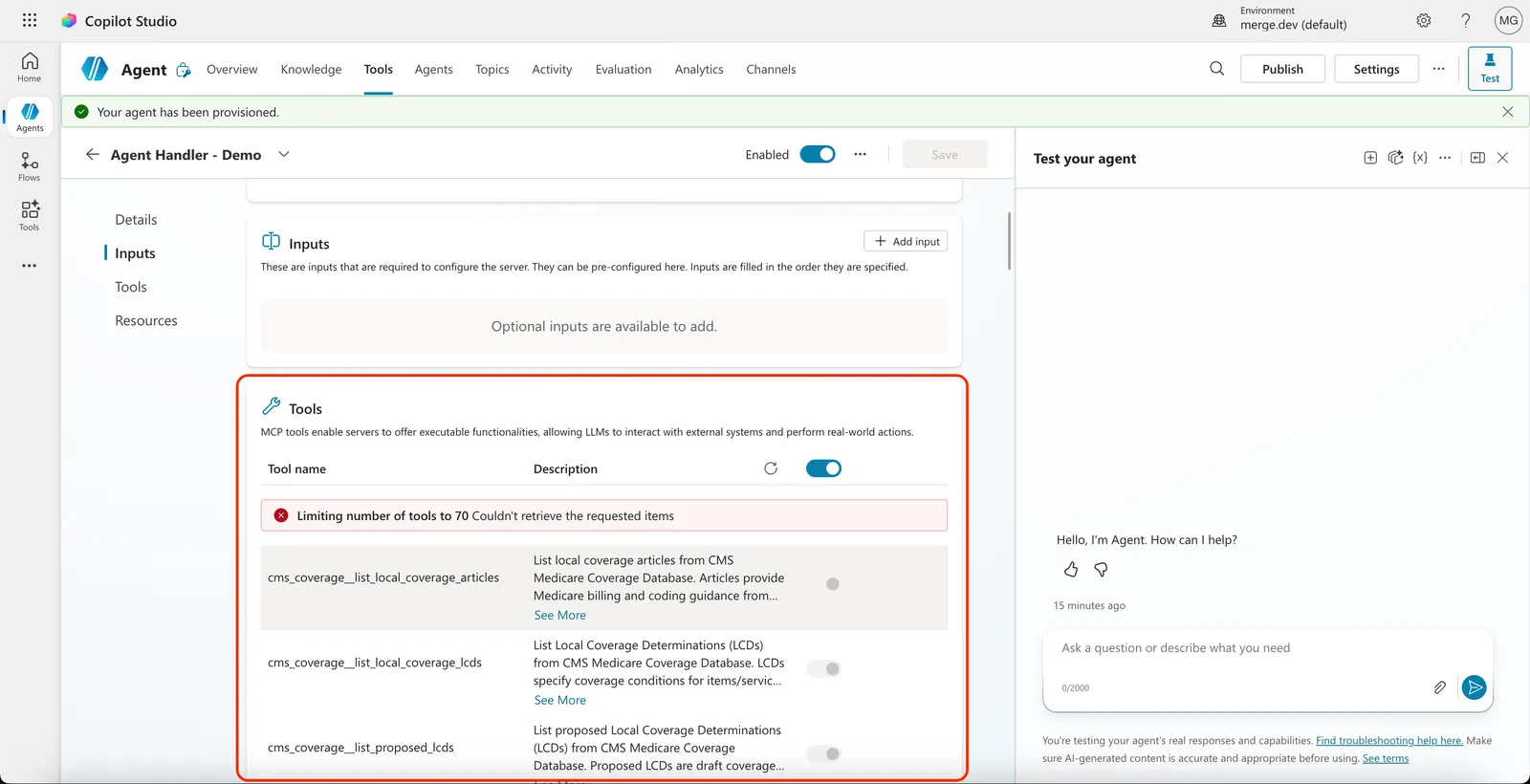Close the Test your agent panel
Screen dimensions: 1530x784
[x=1502, y=158]
